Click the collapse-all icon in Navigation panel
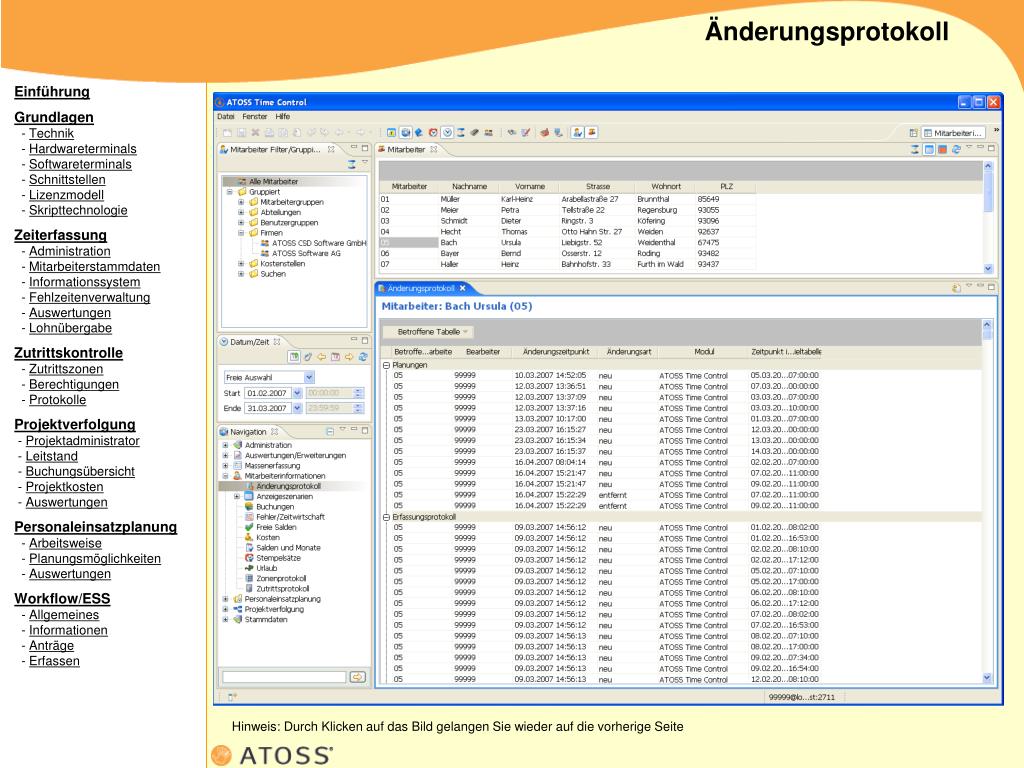The image size is (1024, 768). point(330,432)
